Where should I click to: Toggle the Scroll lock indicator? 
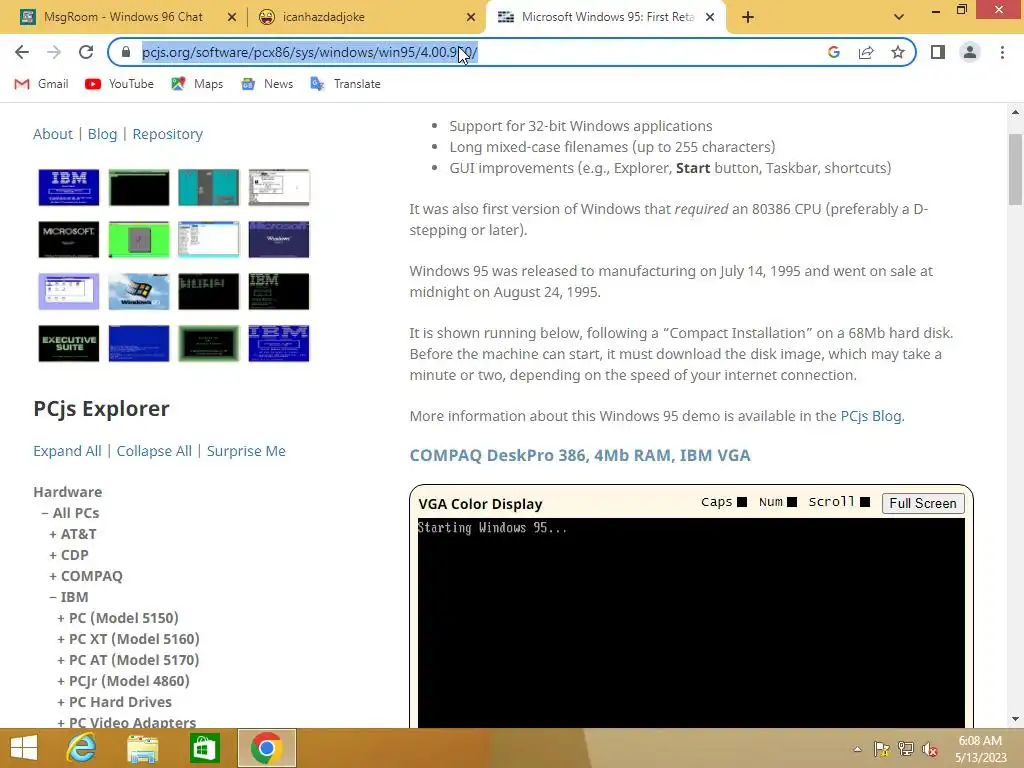[x=865, y=502]
